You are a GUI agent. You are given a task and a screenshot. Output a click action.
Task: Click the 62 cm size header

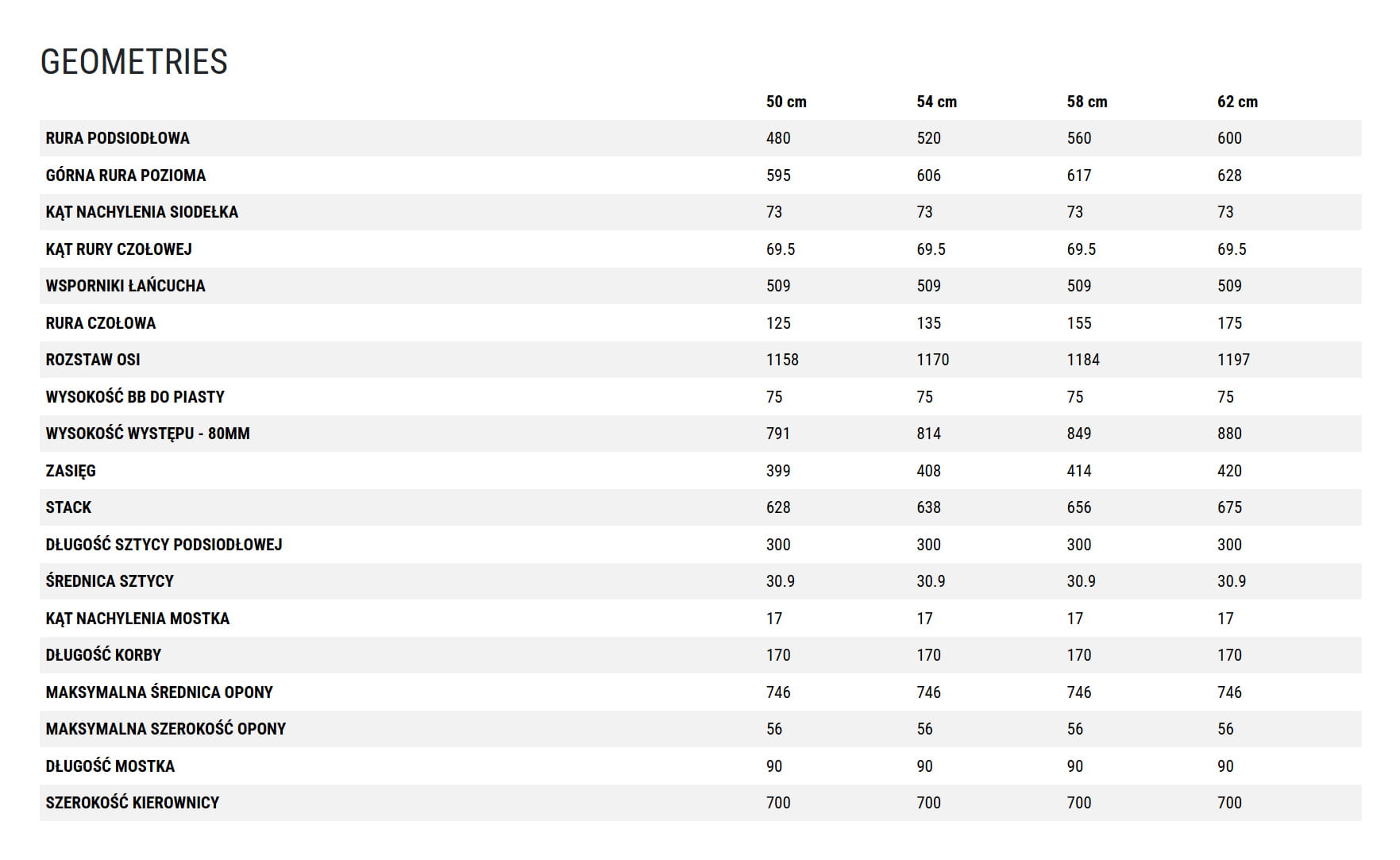pyautogui.click(x=1237, y=102)
